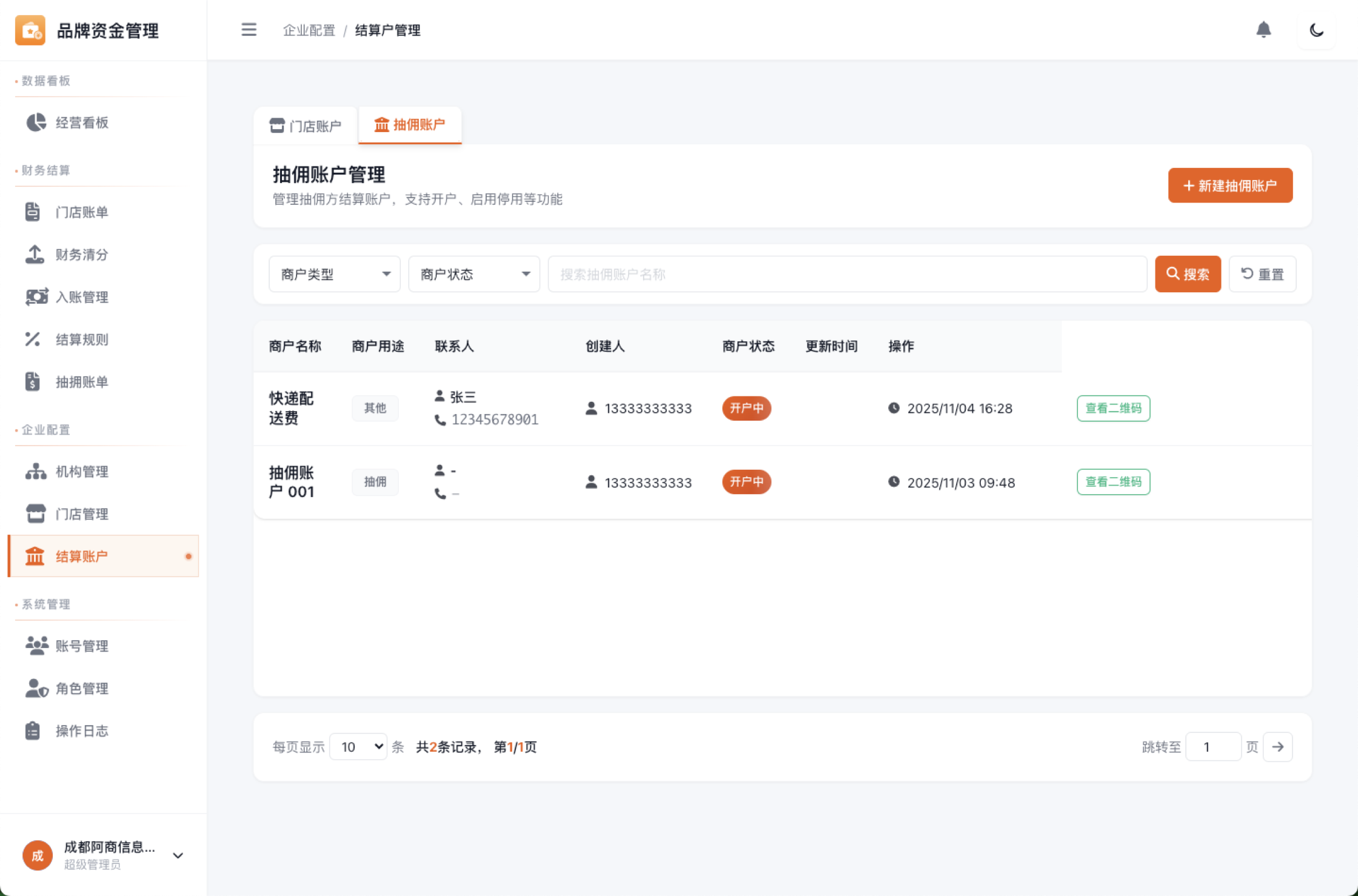Go to 财务清分 in the sidebar
Viewport: 1358px width, 896px height.
82,255
